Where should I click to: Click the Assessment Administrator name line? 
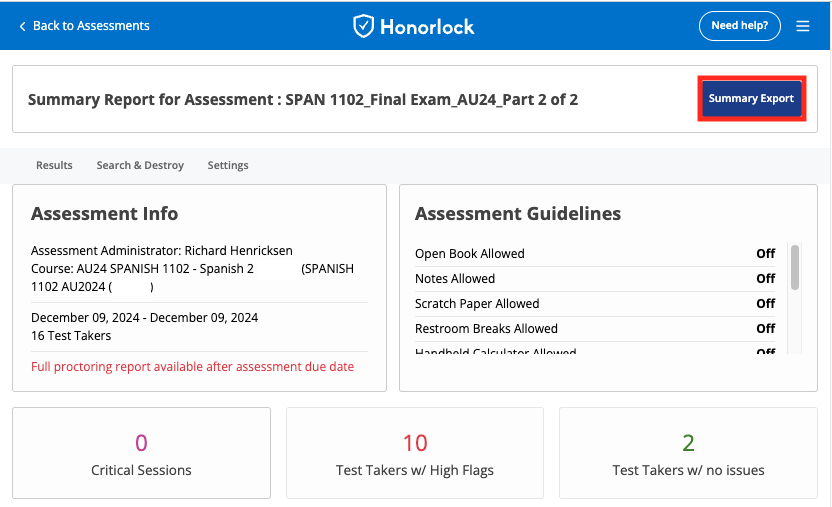click(x=162, y=250)
